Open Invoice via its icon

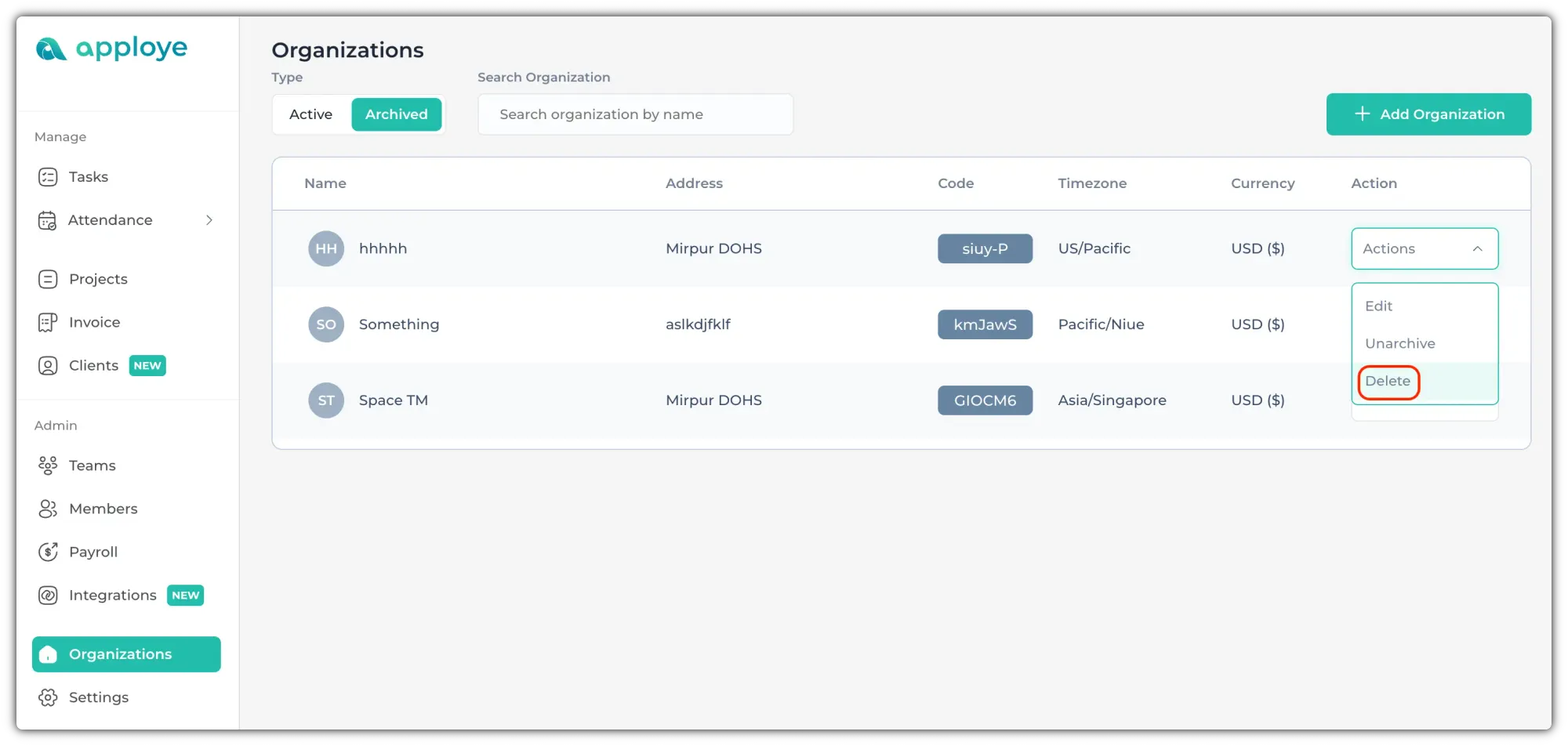(x=48, y=322)
